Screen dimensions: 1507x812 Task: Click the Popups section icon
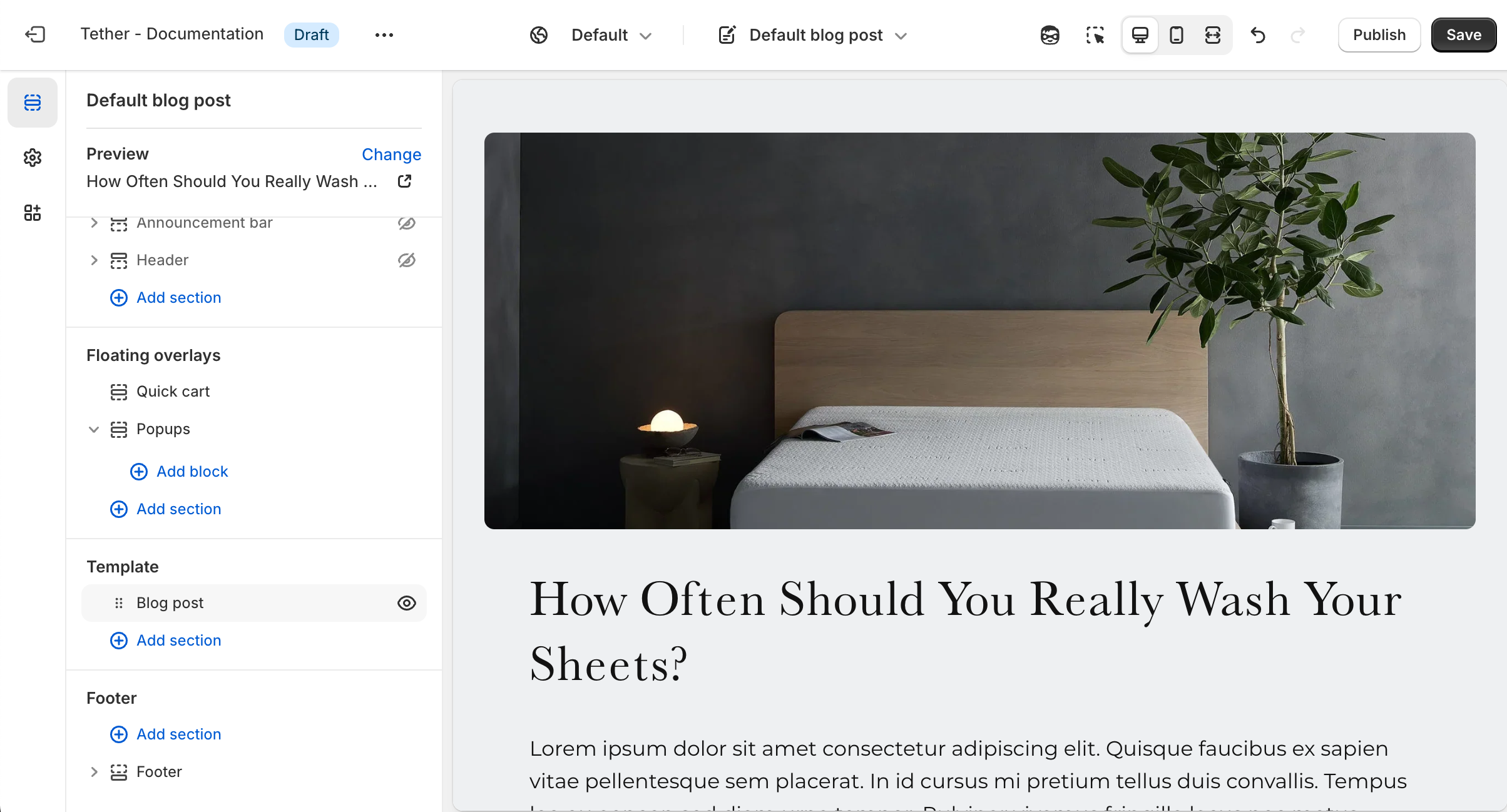click(119, 429)
